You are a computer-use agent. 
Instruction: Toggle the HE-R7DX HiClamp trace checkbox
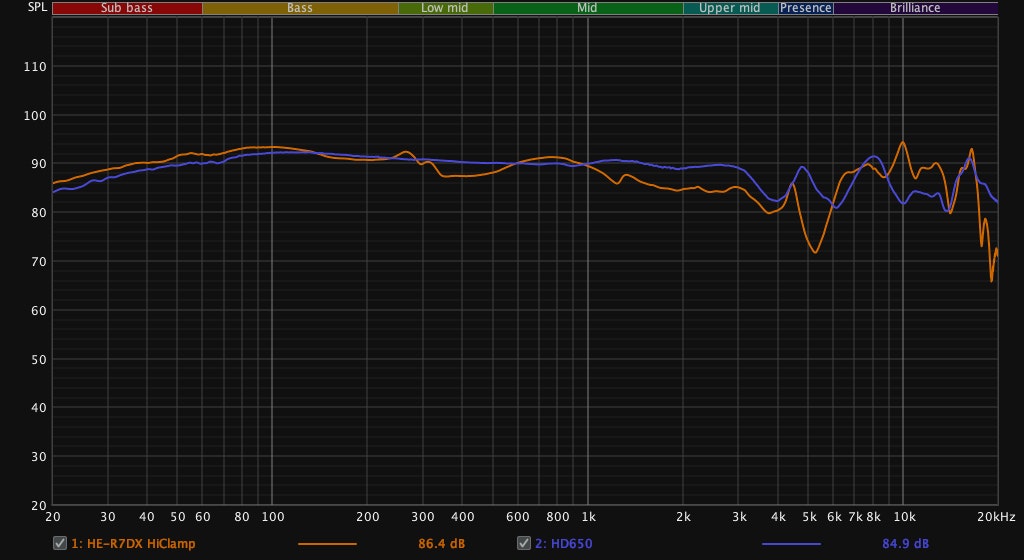[60, 543]
